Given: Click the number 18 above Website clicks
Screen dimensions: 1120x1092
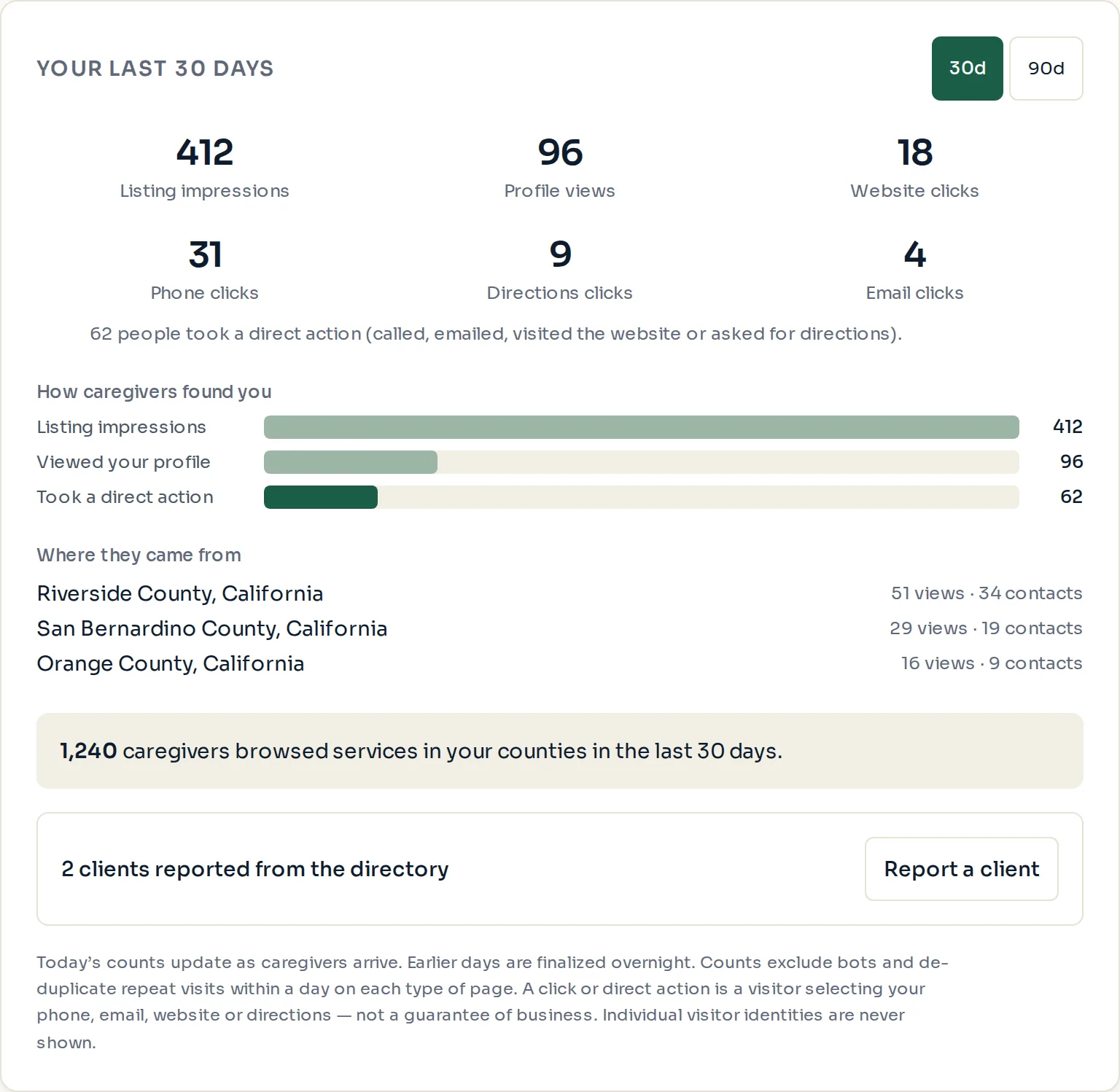Looking at the screenshot, I should [x=914, y=152].
